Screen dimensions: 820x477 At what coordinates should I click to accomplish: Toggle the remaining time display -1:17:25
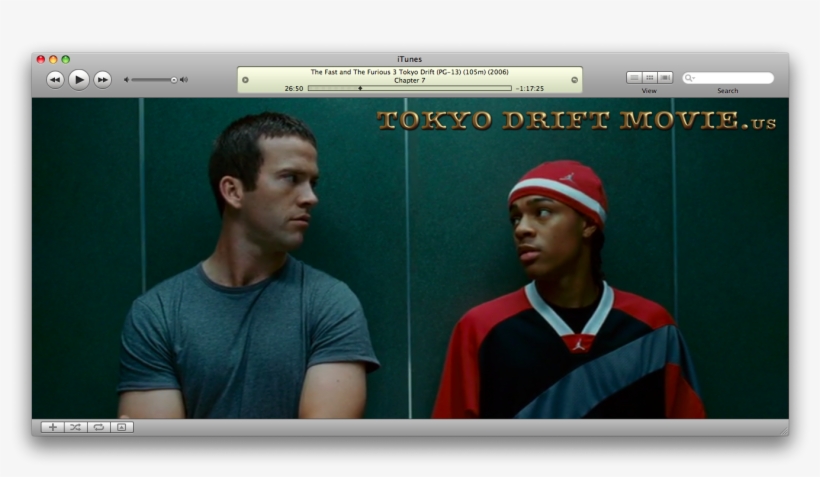tap(530, 88)
